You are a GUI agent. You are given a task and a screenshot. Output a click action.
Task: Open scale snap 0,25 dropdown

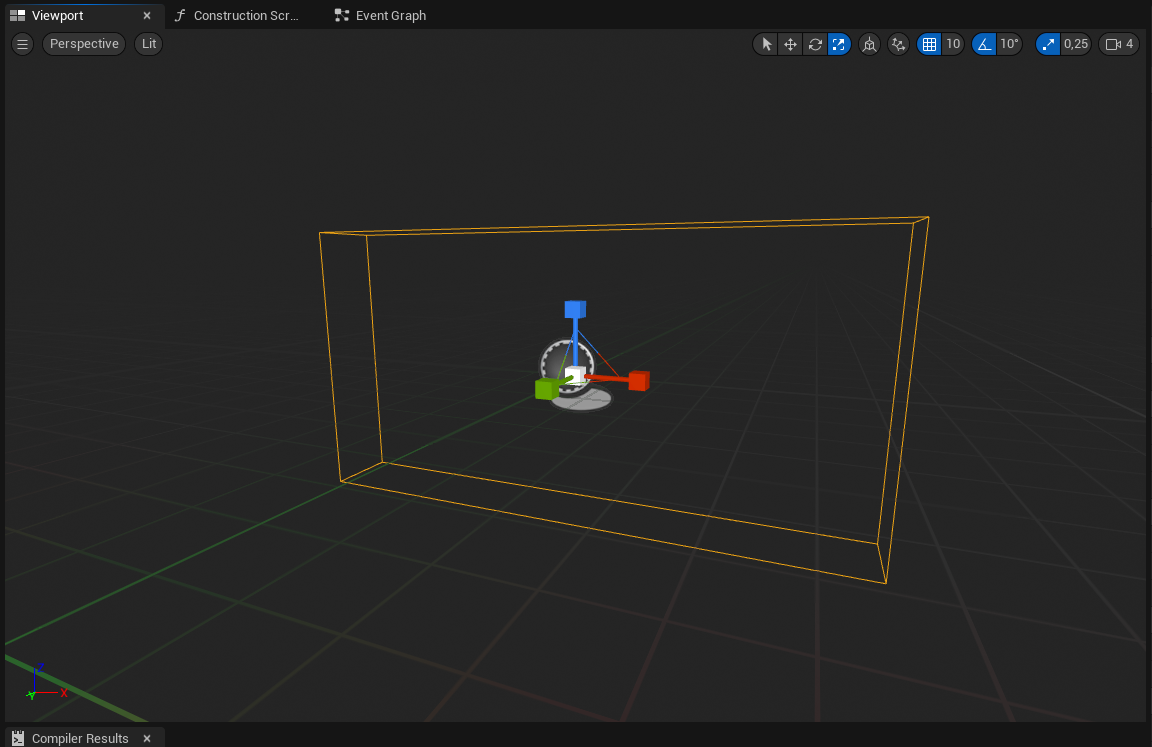click(x=1076, y=44)
